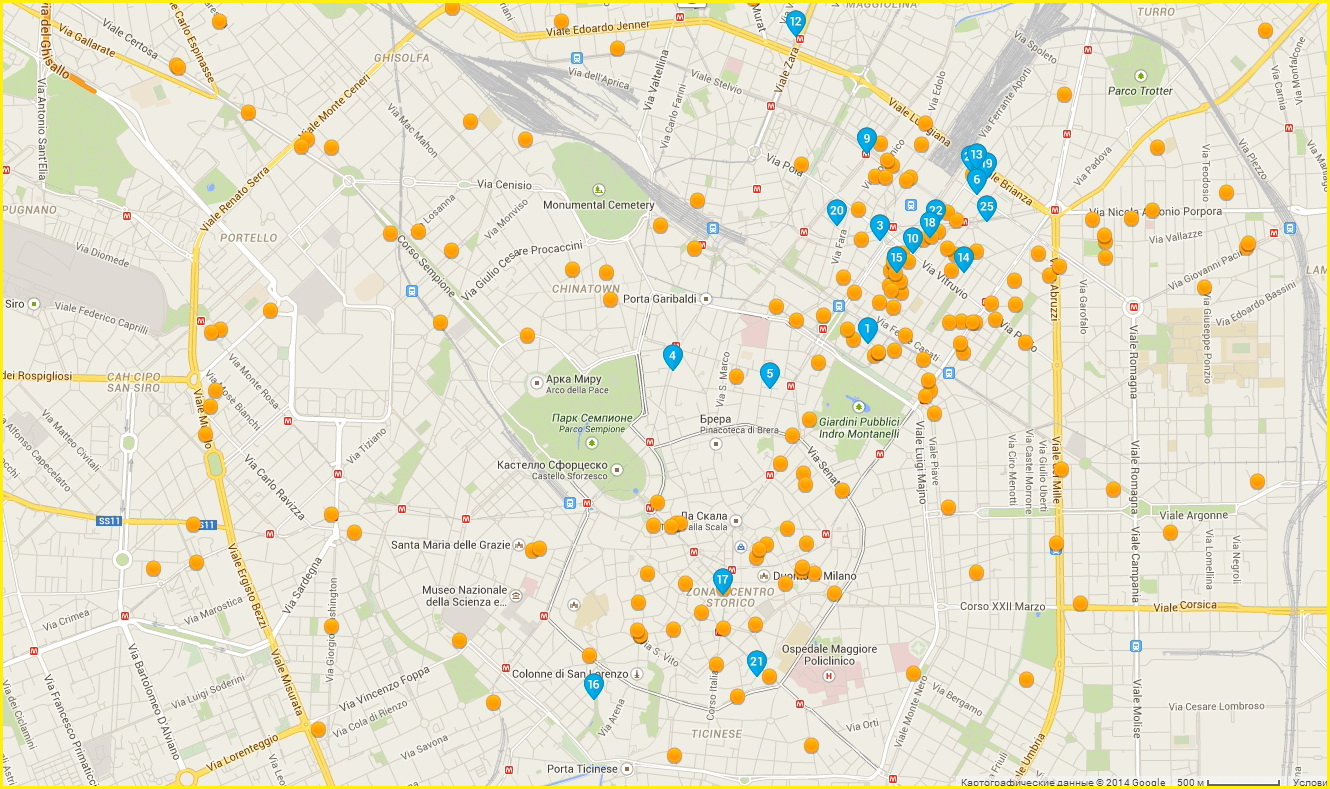Click the Parco Sempione green tree icon

(591, 442)
